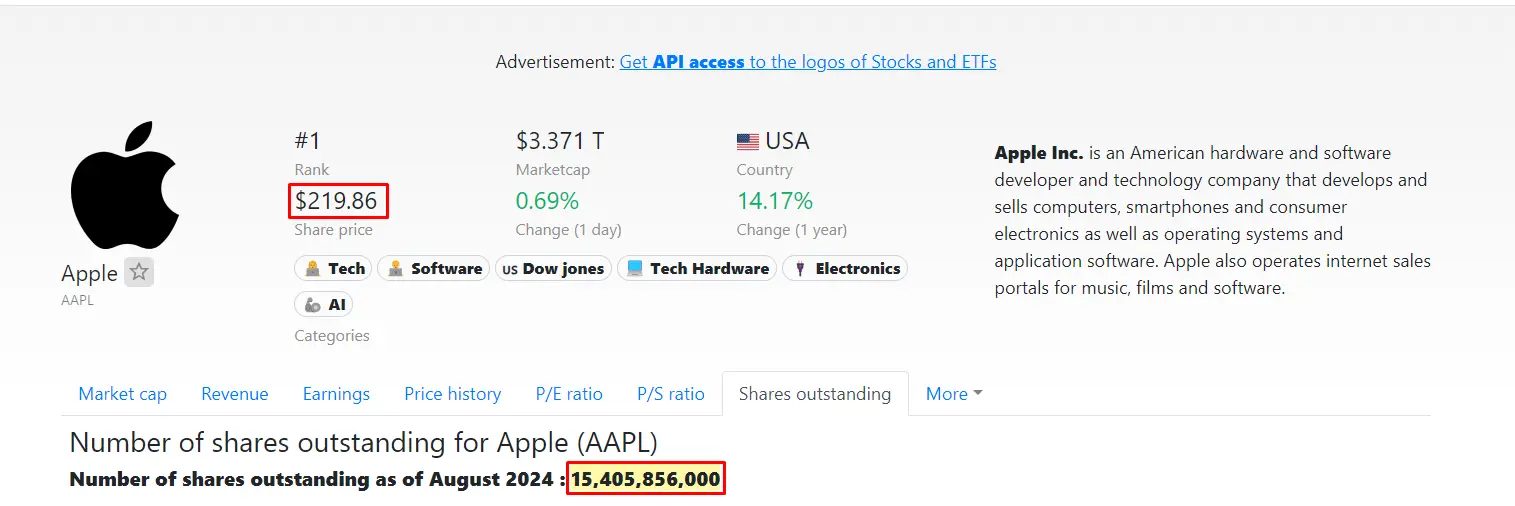This screenshot has height=506, width=1515.
Task: Select the Dow jones category tag
Action: (x=553, y=268)
